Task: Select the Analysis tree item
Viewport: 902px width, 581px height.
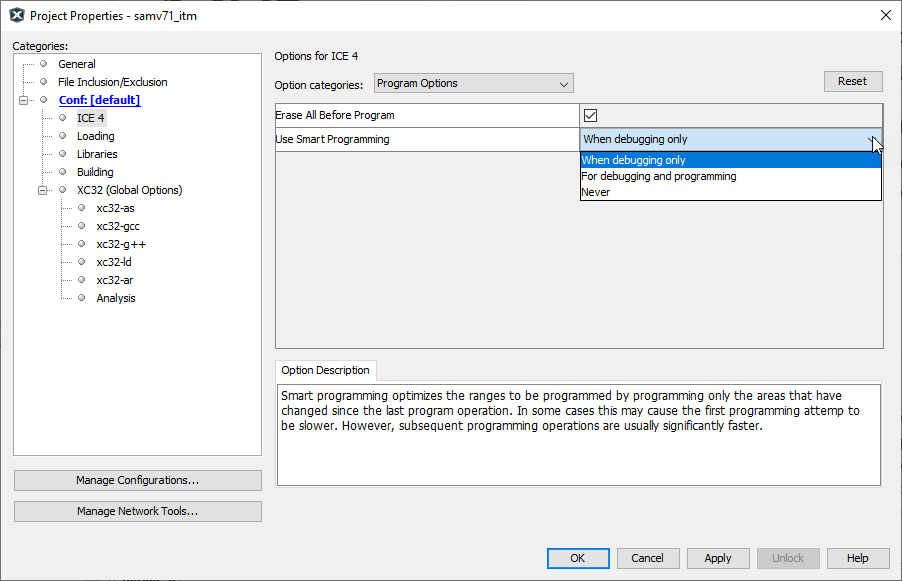Action: (116, 298)
